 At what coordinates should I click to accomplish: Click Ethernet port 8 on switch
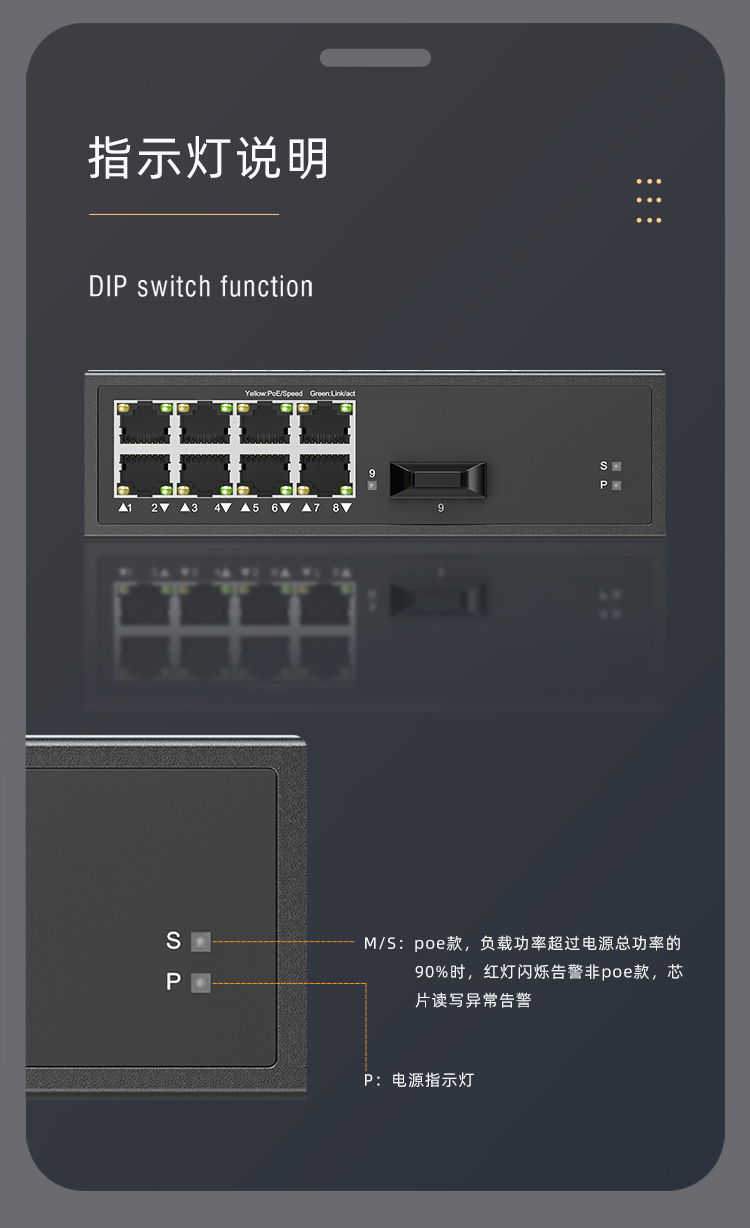point(325,474)
